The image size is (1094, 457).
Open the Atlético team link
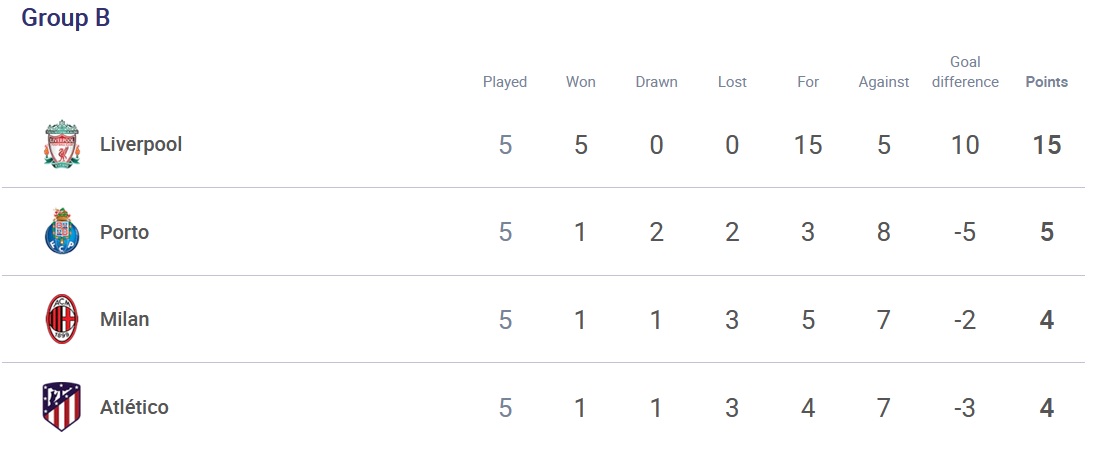(134, 407)
